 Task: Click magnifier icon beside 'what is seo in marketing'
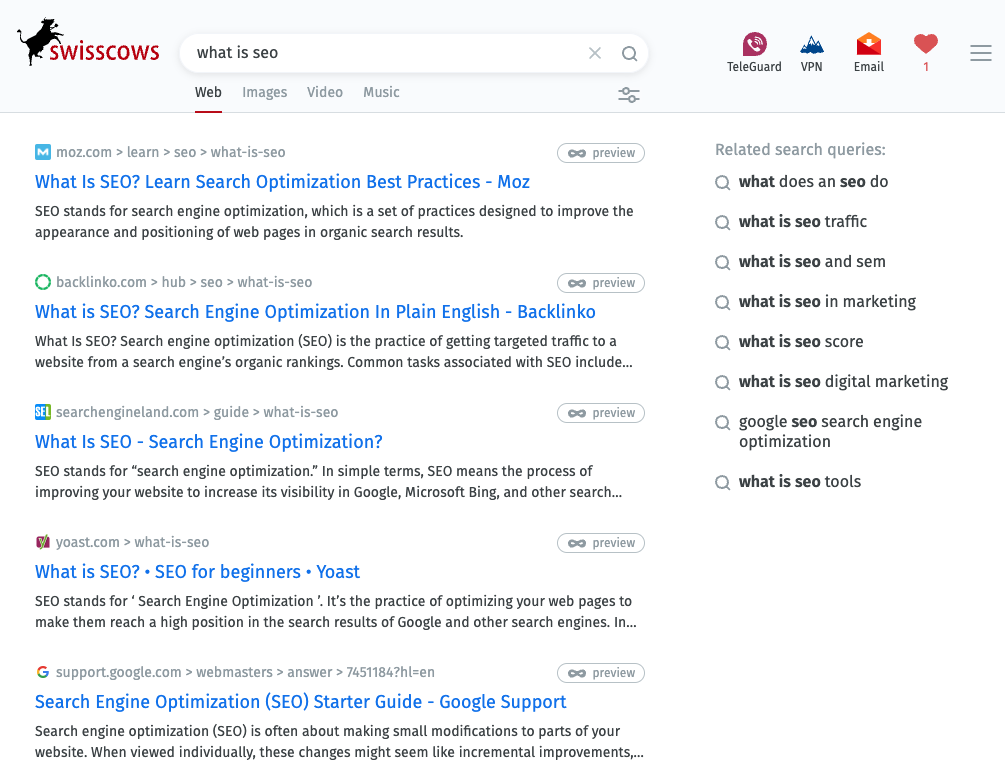722,303
